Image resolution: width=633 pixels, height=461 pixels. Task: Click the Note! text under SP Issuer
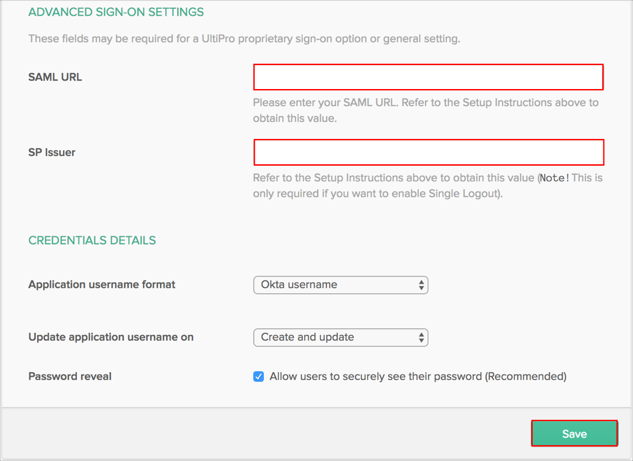click(554, 178)
